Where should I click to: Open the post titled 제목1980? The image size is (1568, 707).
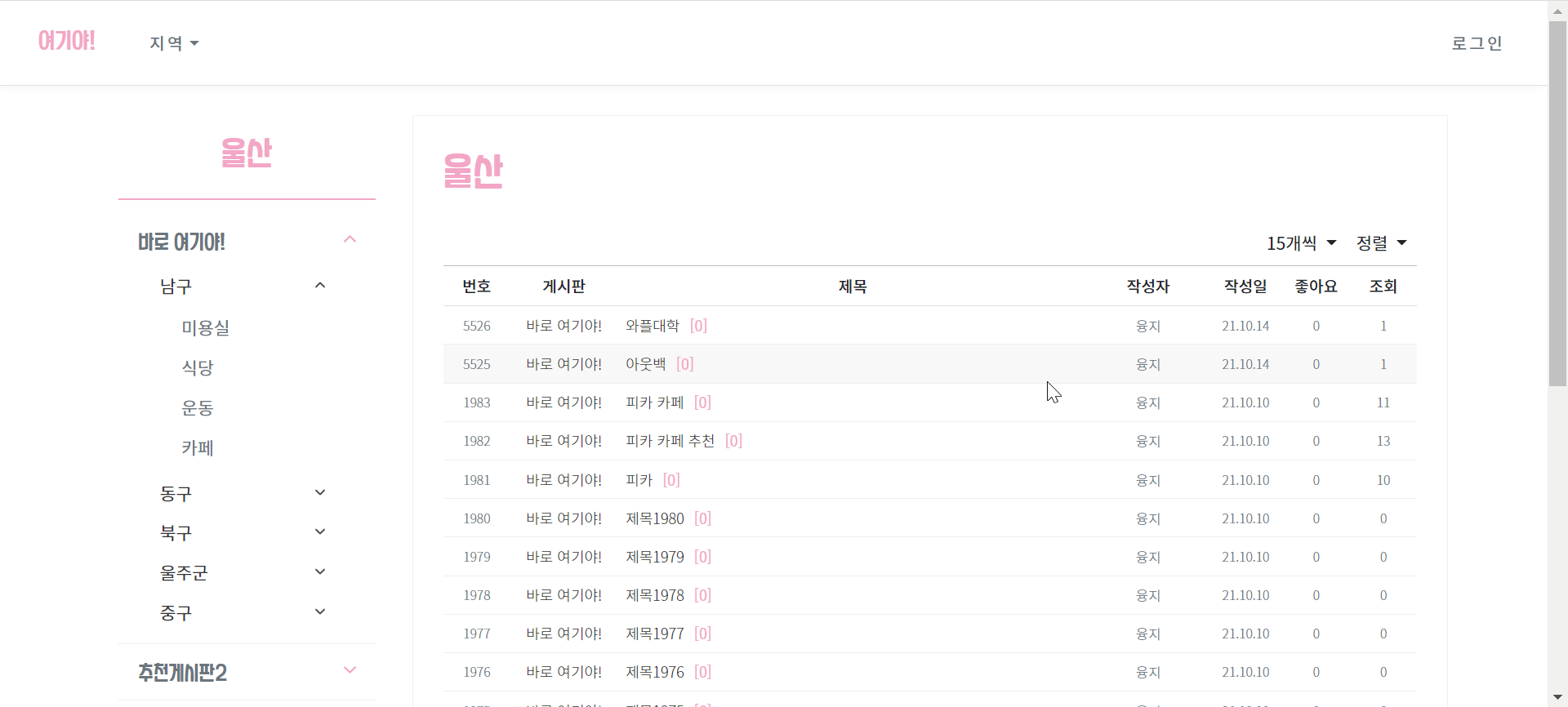pos(654,518)
